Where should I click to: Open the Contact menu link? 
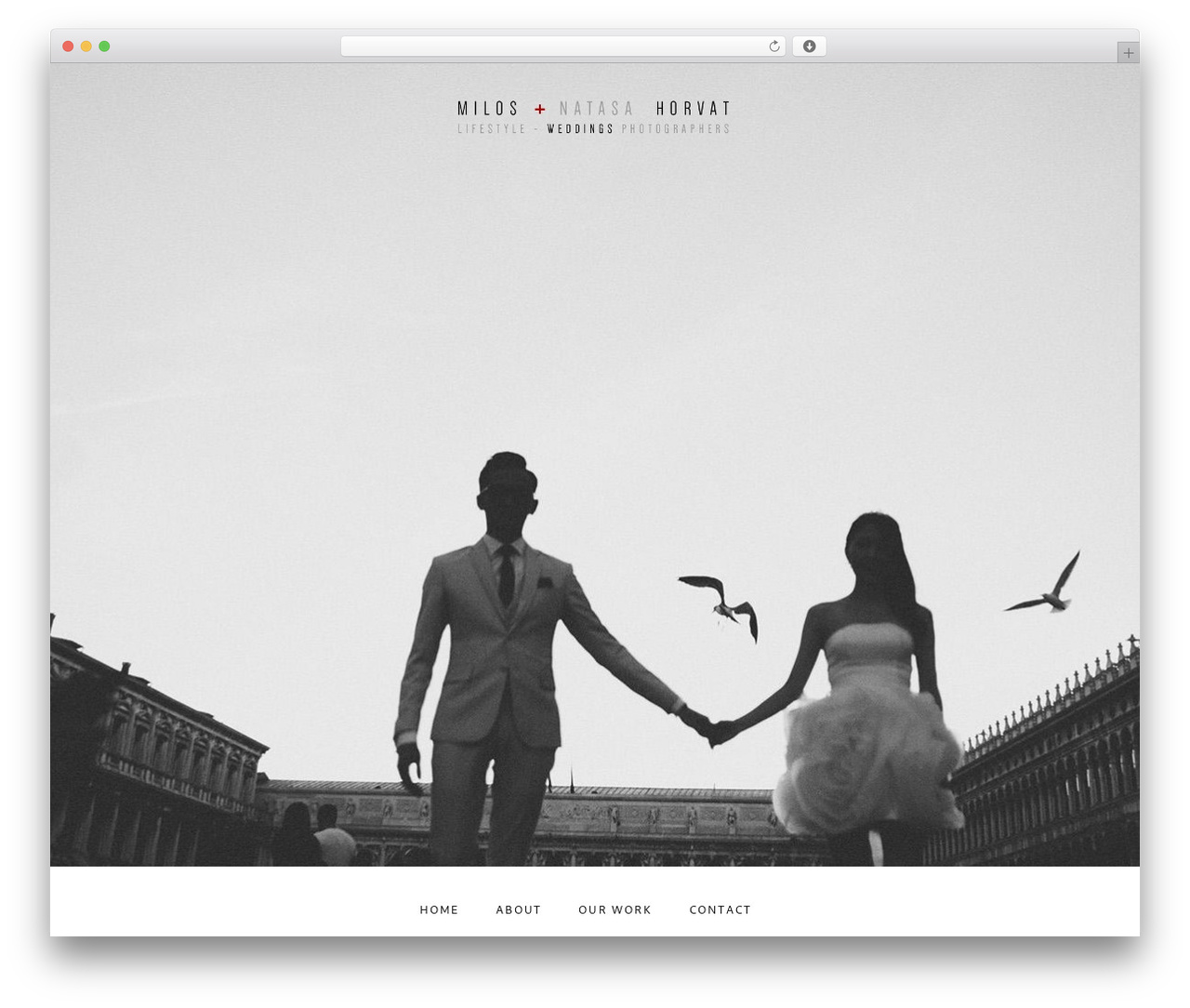coord(720,909)
